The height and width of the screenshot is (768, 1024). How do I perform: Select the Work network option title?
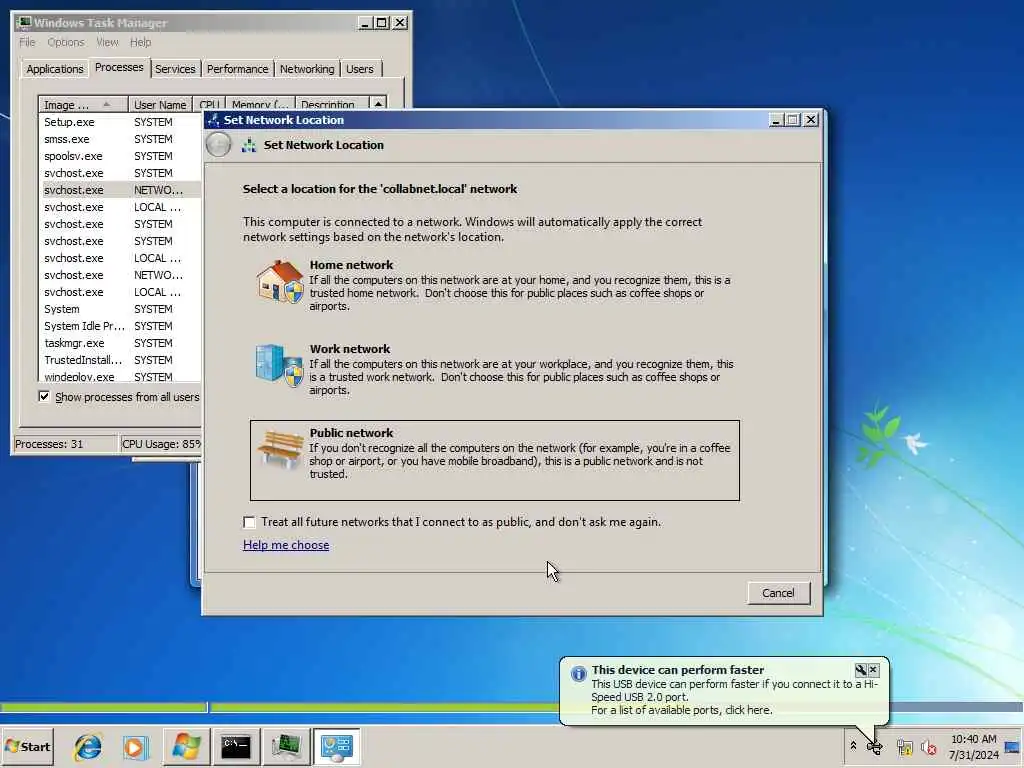[x=350, y=349]
